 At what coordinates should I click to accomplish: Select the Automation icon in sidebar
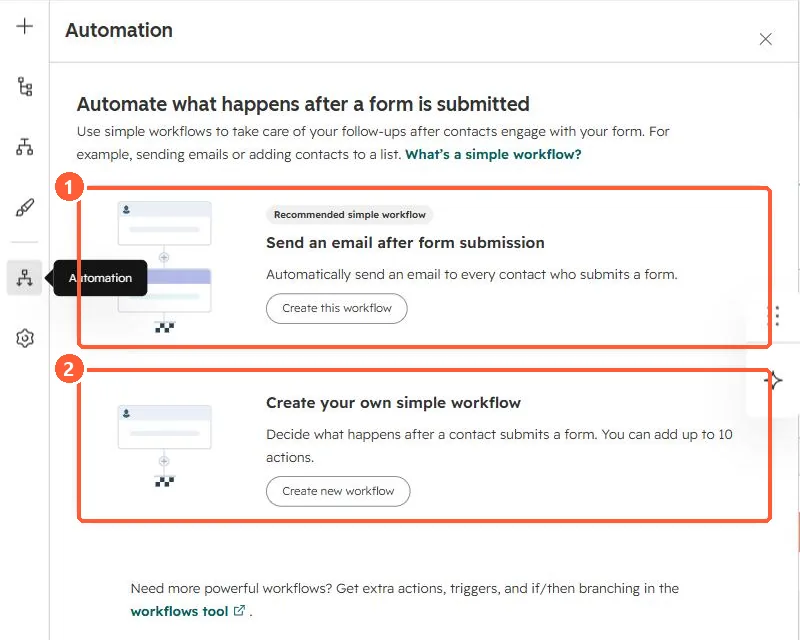coord(24,278)
